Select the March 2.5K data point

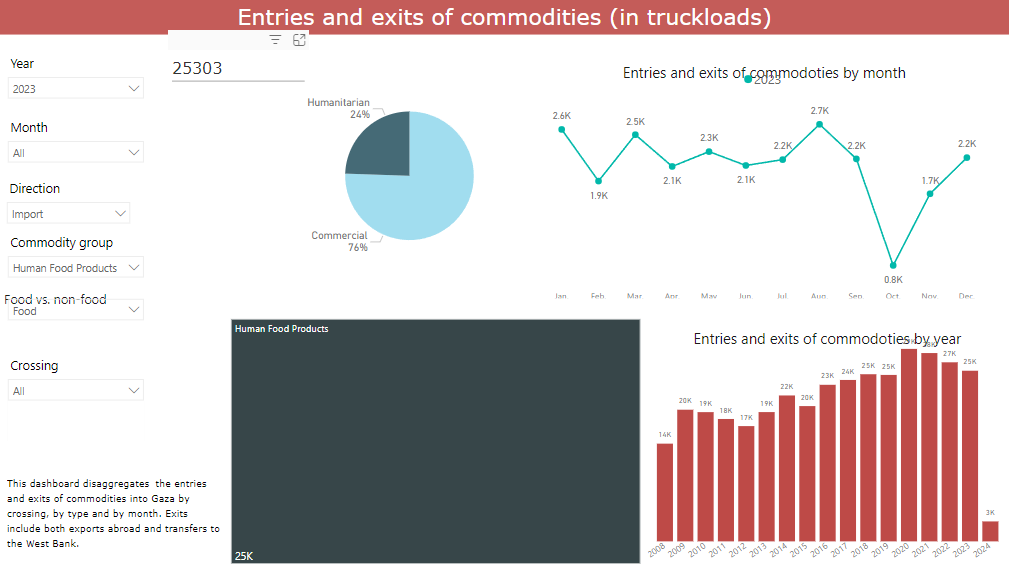(x=635, y=135)
